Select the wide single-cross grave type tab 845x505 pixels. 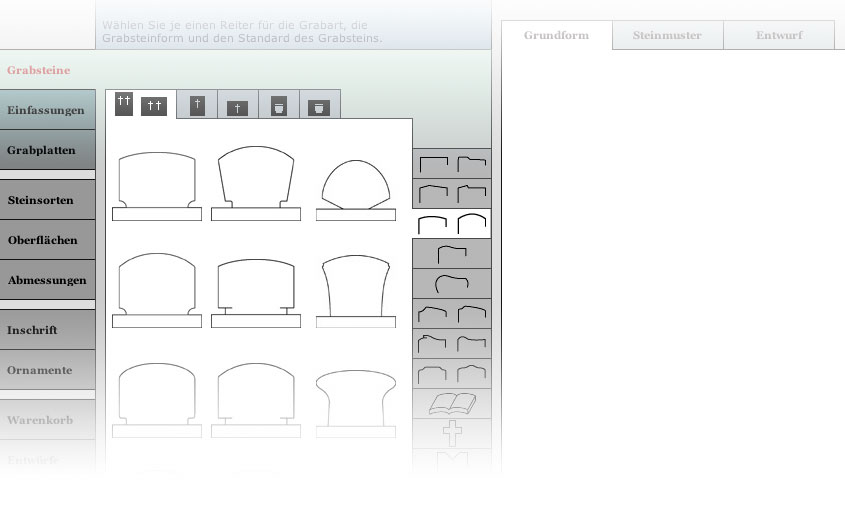238,107
